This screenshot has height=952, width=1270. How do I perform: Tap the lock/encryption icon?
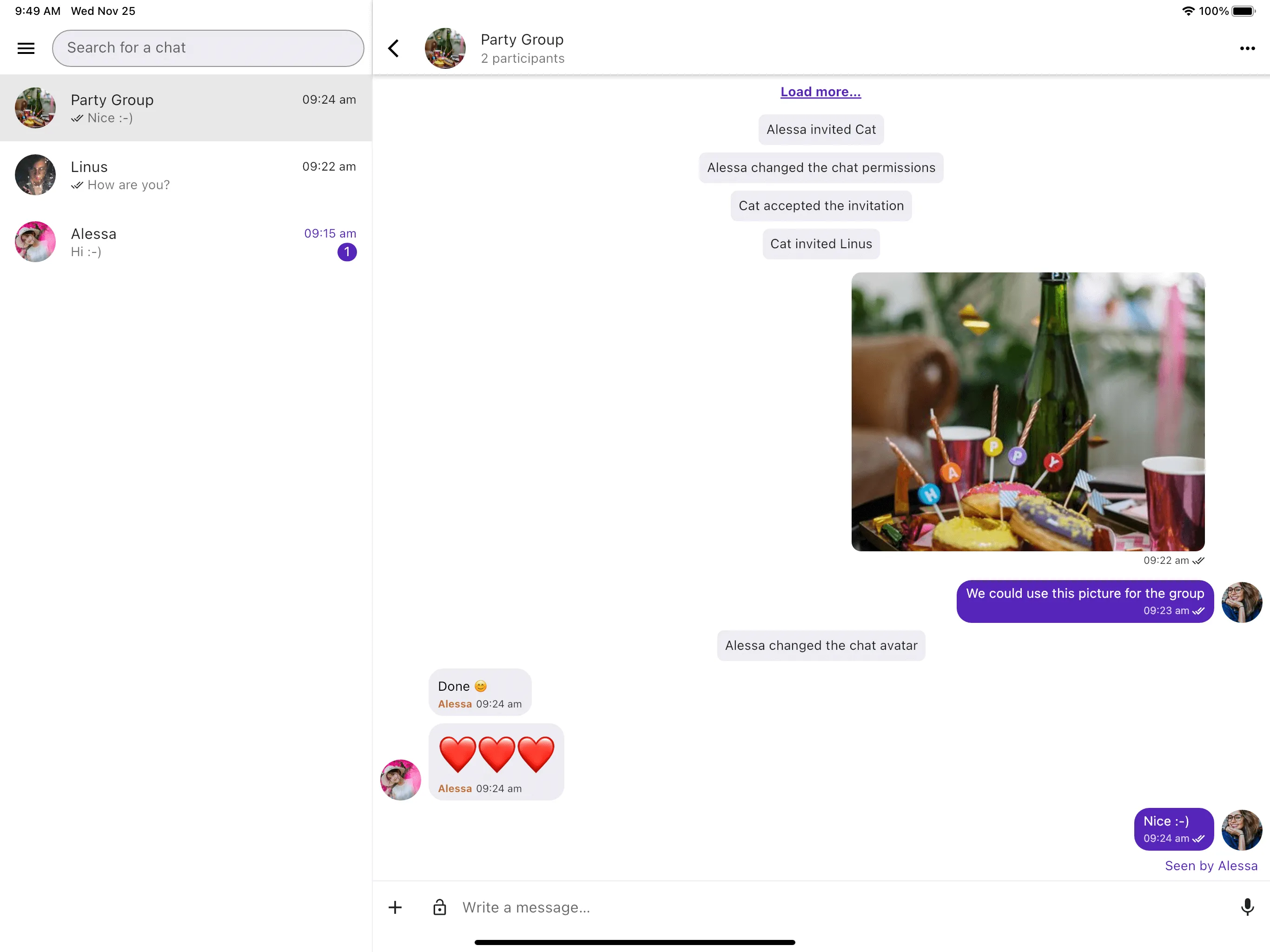point(438,907)
